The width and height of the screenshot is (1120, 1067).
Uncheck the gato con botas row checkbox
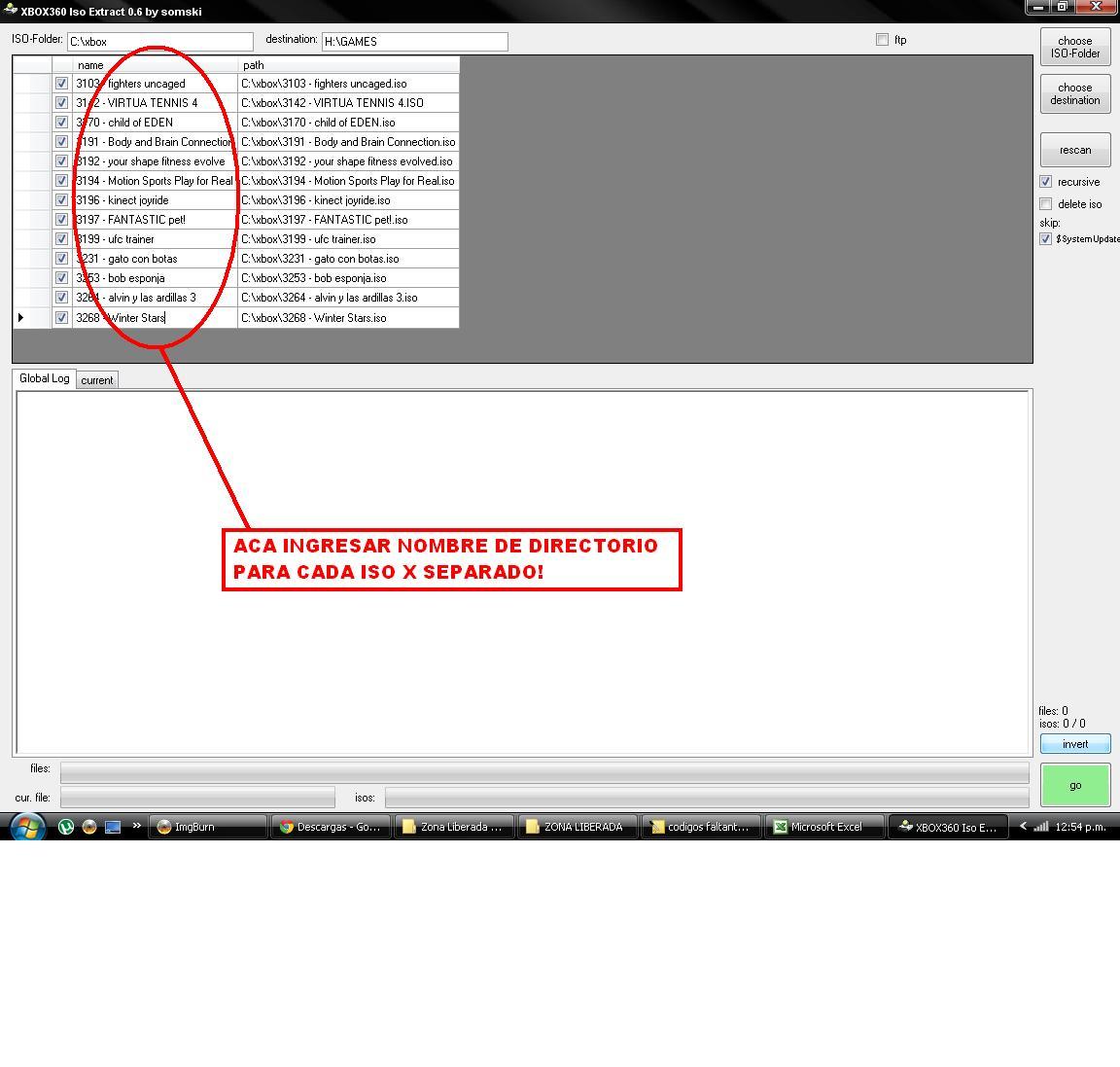point(61,258)
